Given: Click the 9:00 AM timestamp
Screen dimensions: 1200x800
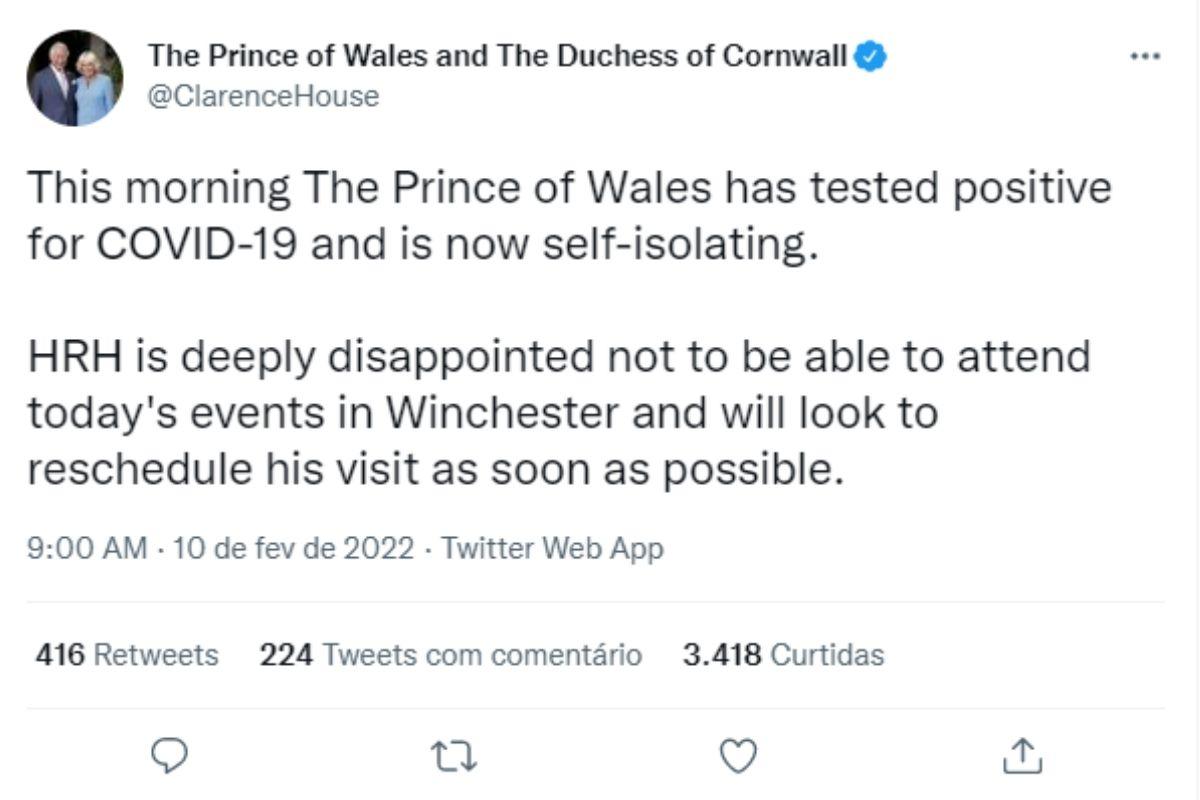Looking at the screenshot, I should [88, 548].
